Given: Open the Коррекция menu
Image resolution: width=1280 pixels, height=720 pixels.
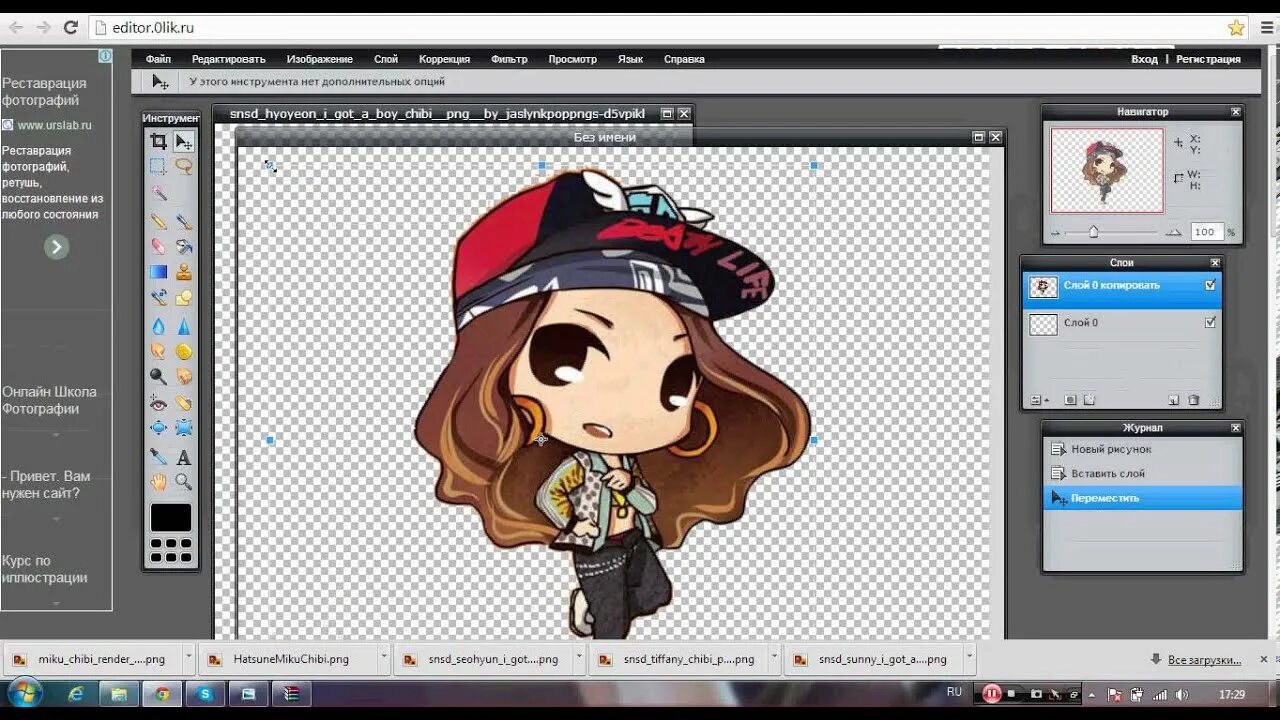Looking at the screenshot, I should (x=444, y=59).
